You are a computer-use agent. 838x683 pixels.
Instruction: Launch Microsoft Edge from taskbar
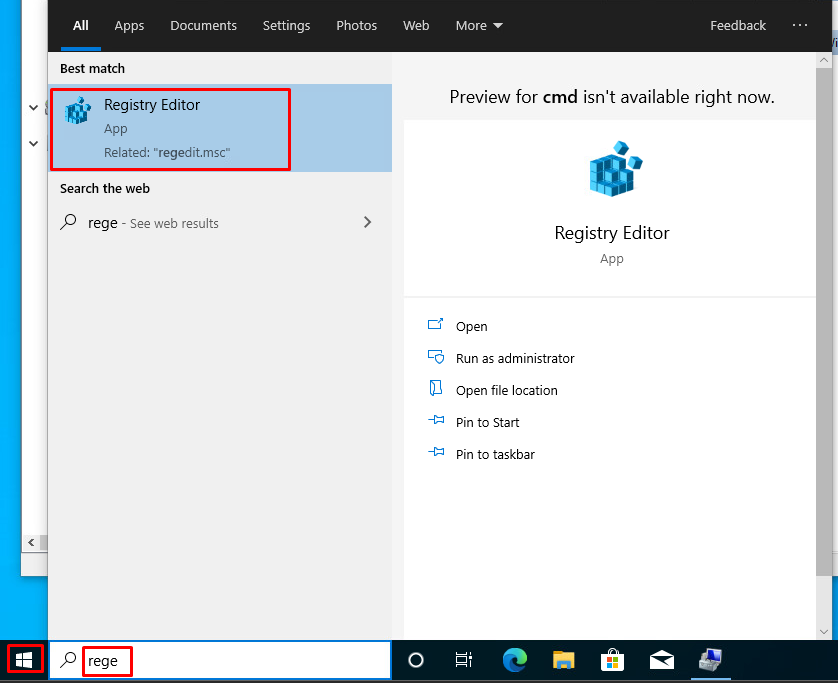tap(514, 661)
